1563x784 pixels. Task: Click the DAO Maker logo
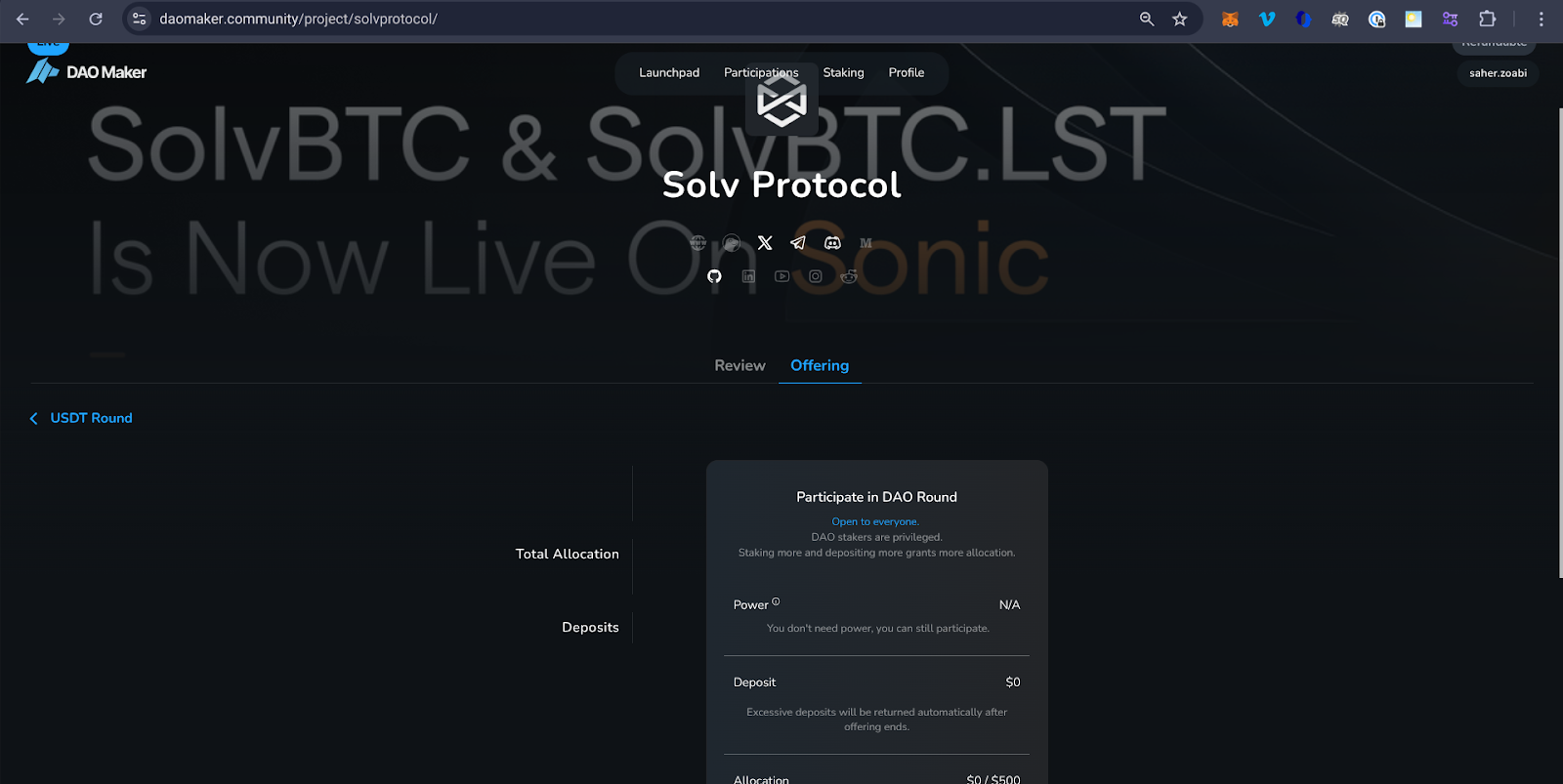tap(86, 71)
